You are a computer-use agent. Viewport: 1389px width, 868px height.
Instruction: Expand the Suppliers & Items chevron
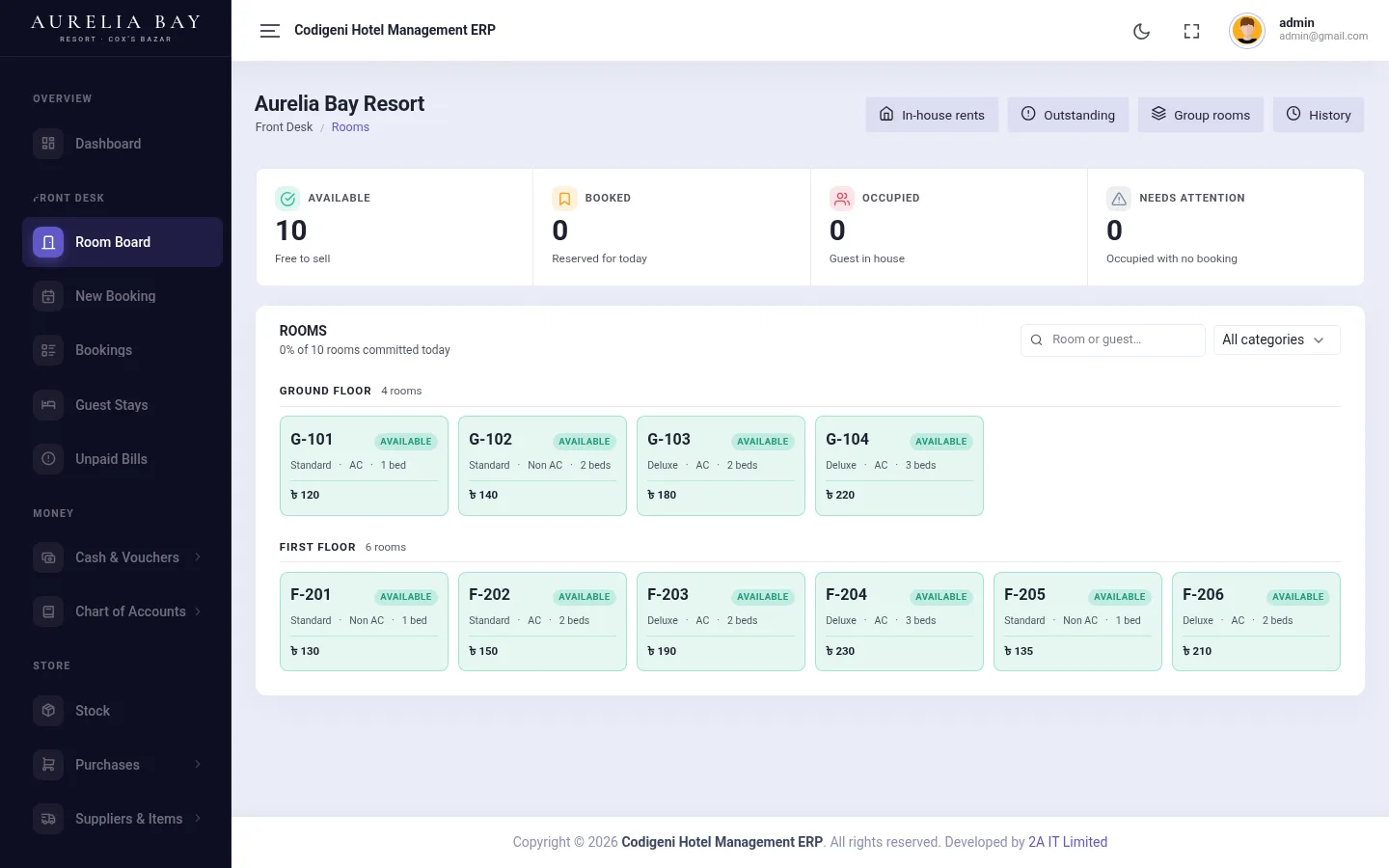point(198,819)
